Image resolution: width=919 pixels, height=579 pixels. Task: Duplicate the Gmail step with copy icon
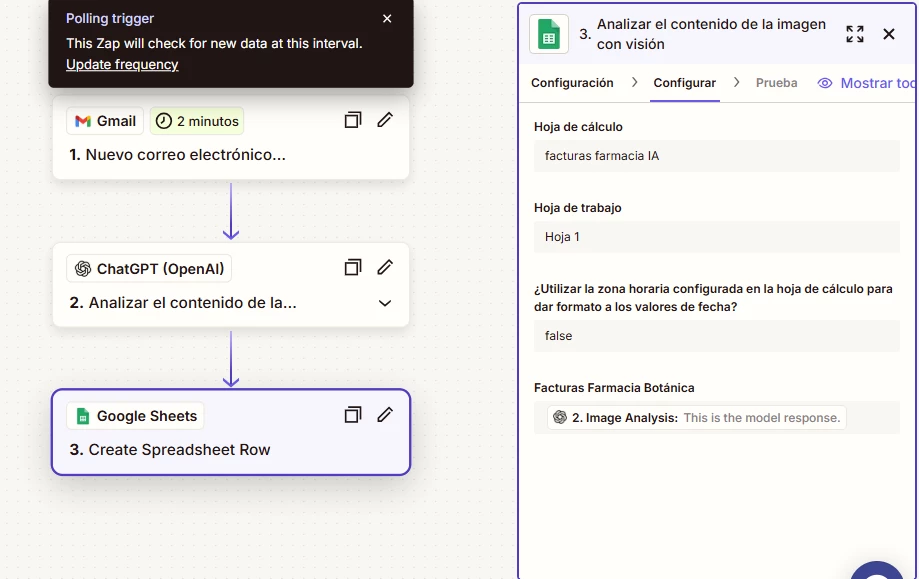click(353, 120)
